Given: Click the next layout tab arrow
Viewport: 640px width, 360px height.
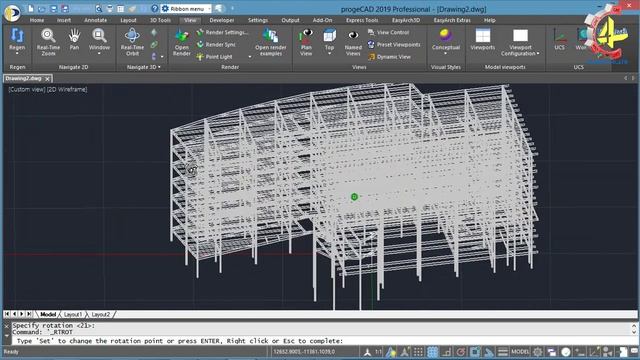Looking at the screenshot, I should (22, 314).
